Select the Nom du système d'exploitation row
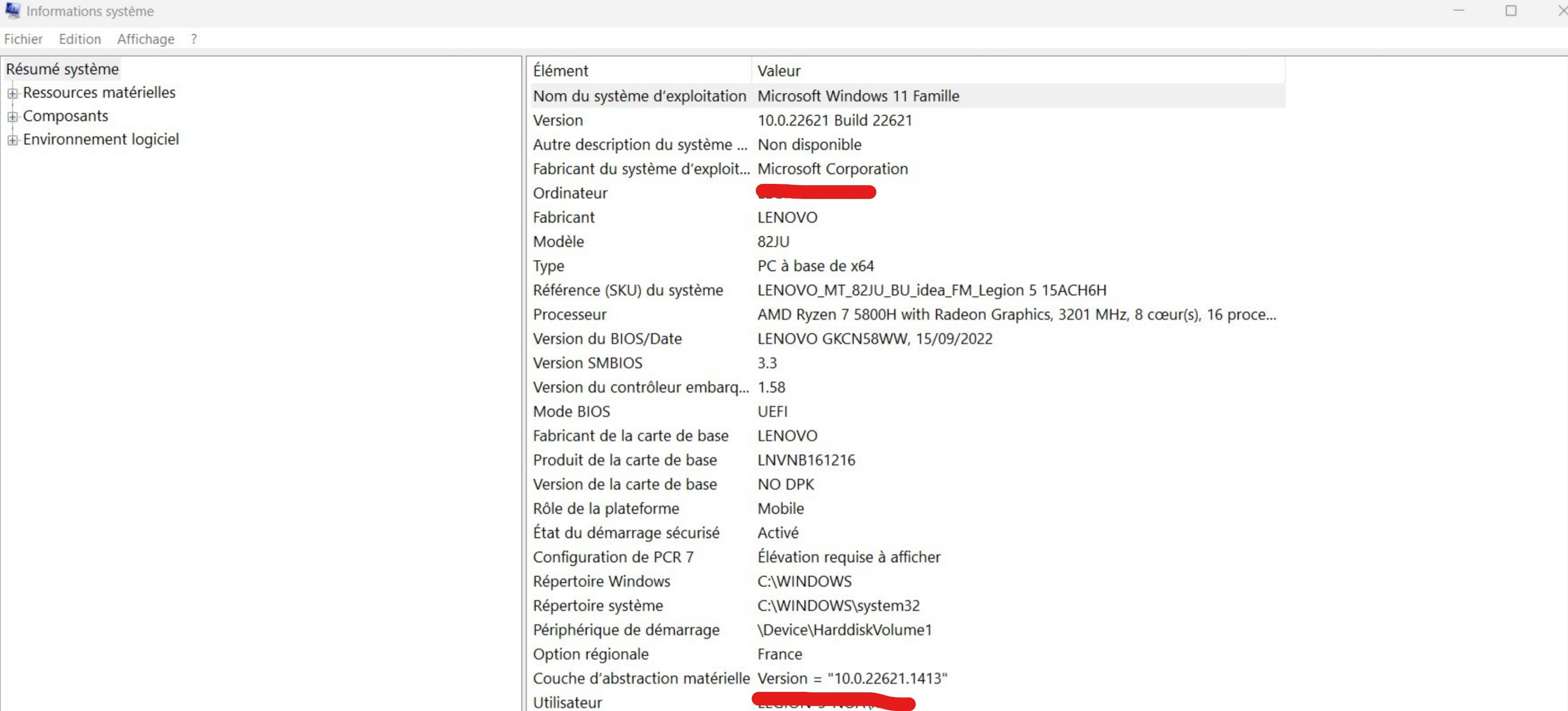This screenshot has height=711, width=1568. tap(639, 96)
